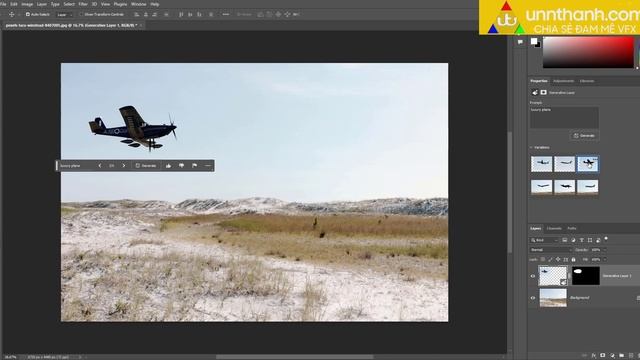Click align left edges icon in options bar
The width and height of the screenshot is (640, 360).
pyautogui.click(x=137, y=14)
